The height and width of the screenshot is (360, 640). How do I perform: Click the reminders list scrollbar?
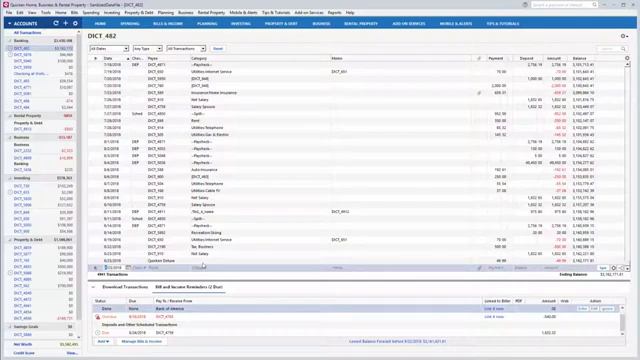click(x=622, y=320)
